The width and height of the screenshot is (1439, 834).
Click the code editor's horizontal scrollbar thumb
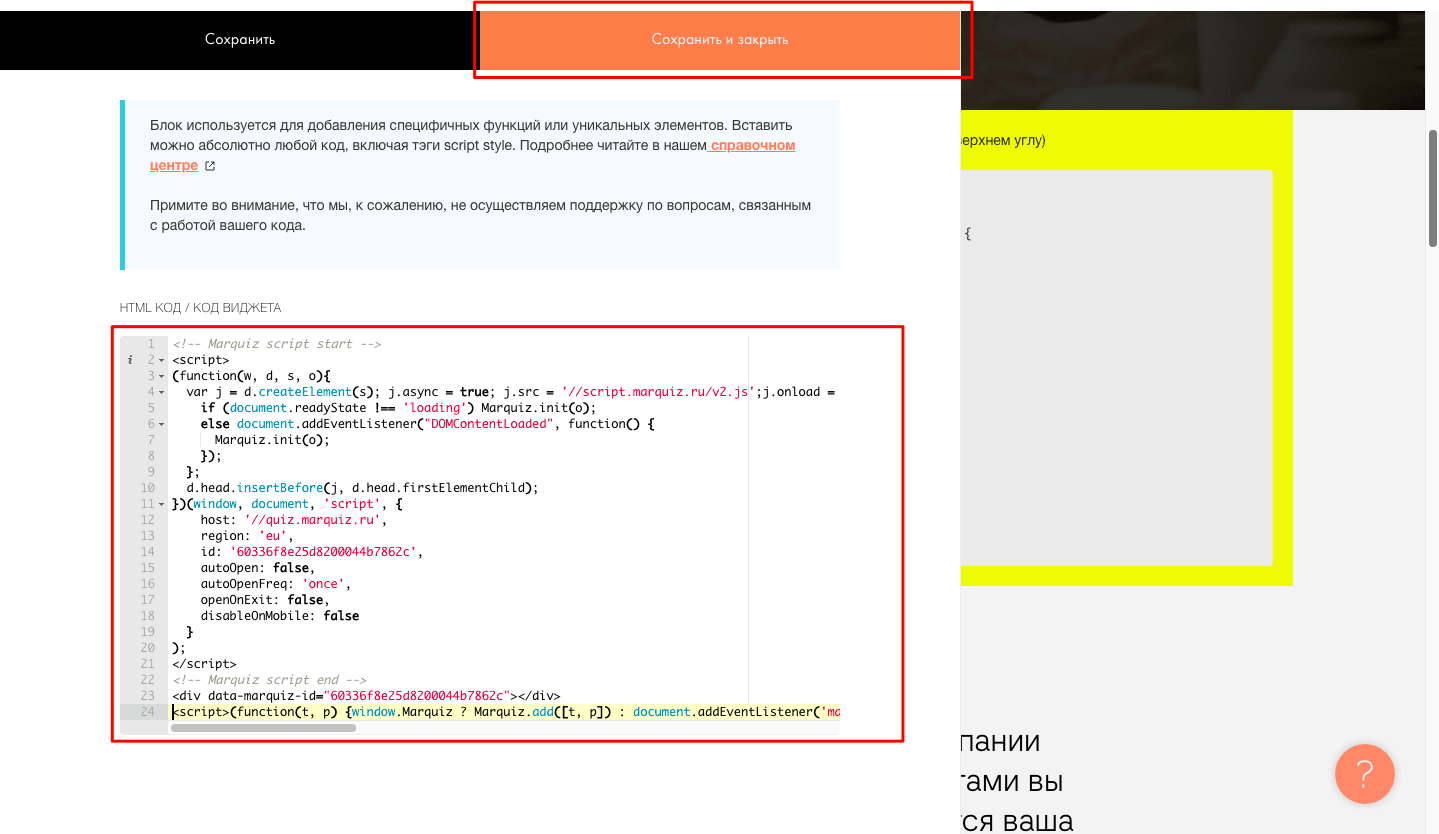[263, 728]
